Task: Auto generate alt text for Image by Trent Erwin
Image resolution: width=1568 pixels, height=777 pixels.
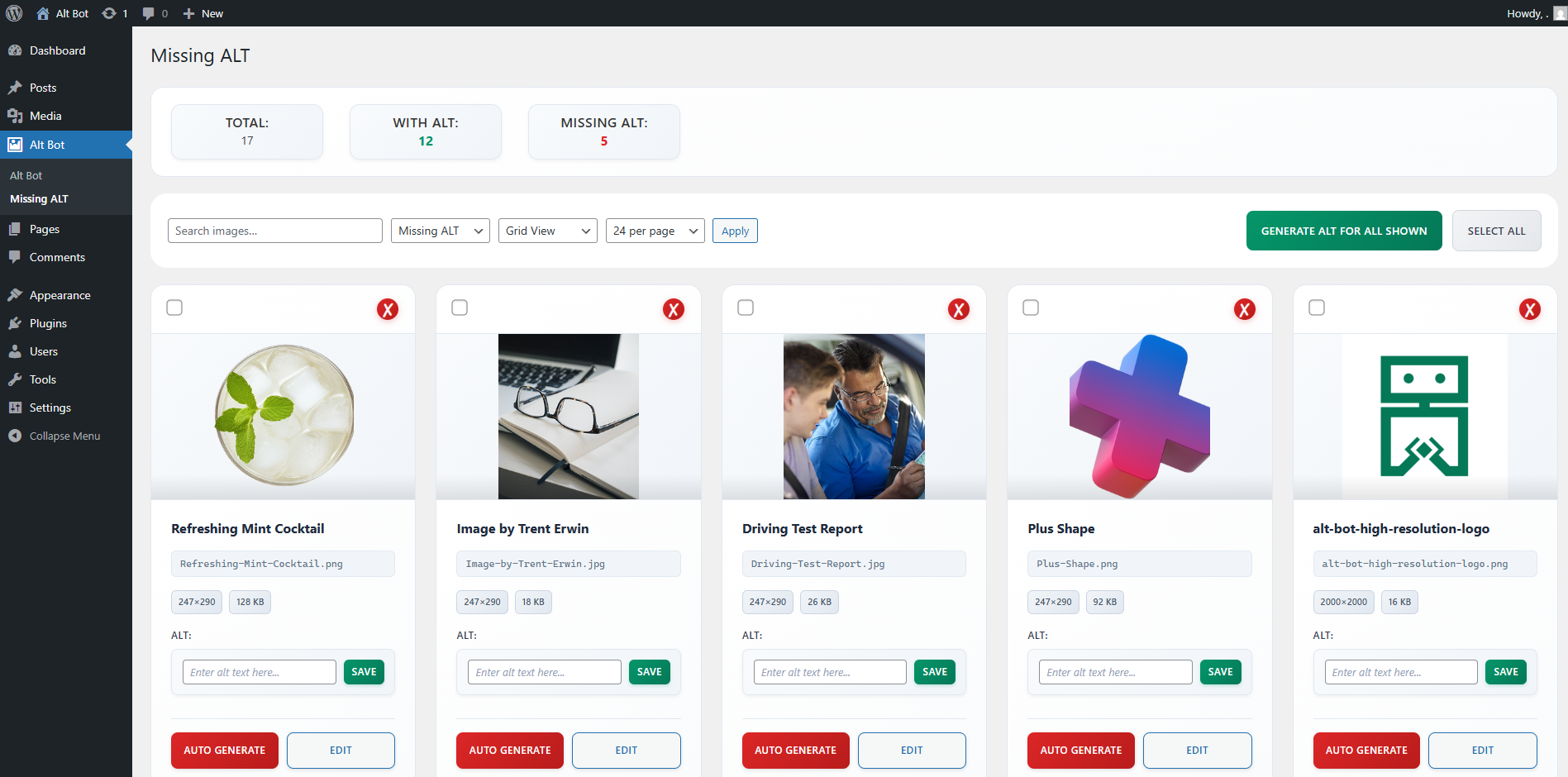Action: 509,750
